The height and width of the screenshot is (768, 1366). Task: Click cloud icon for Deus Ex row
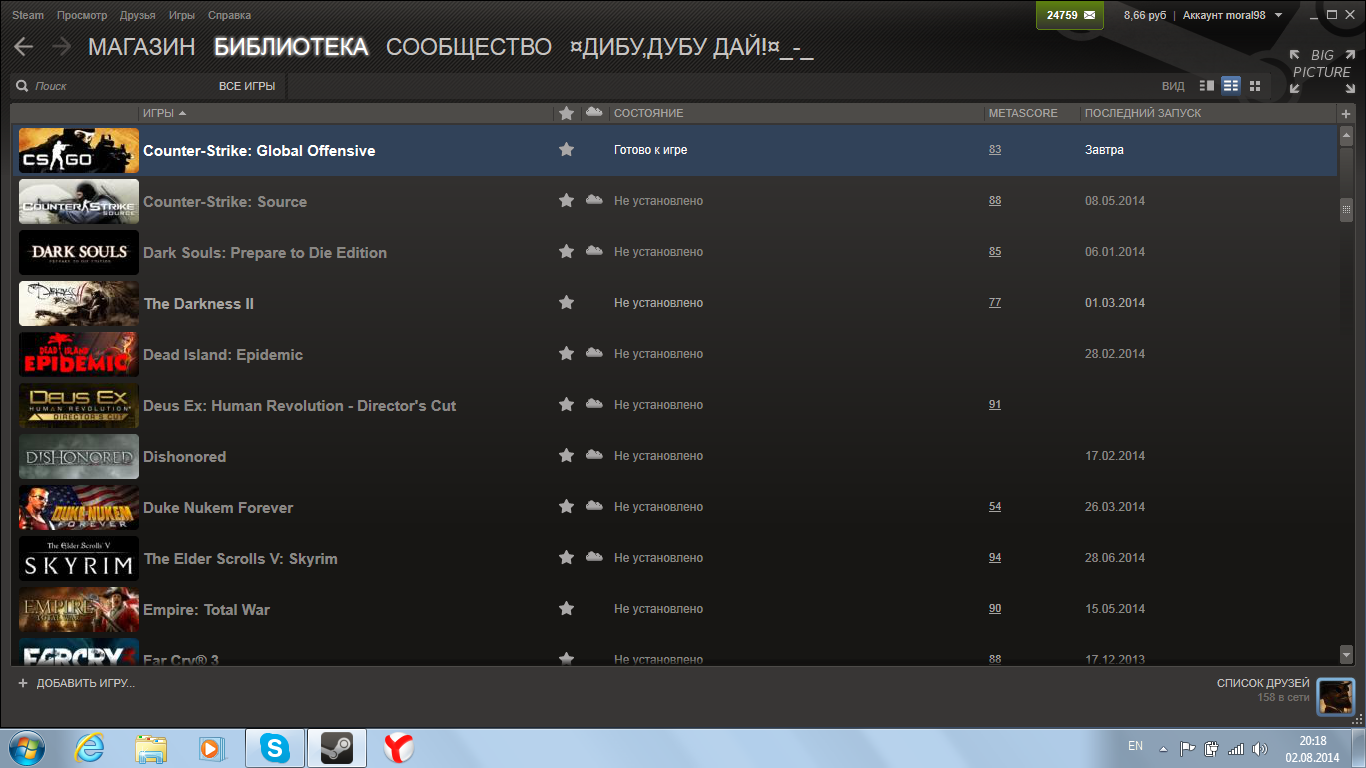tap(594, 403)
